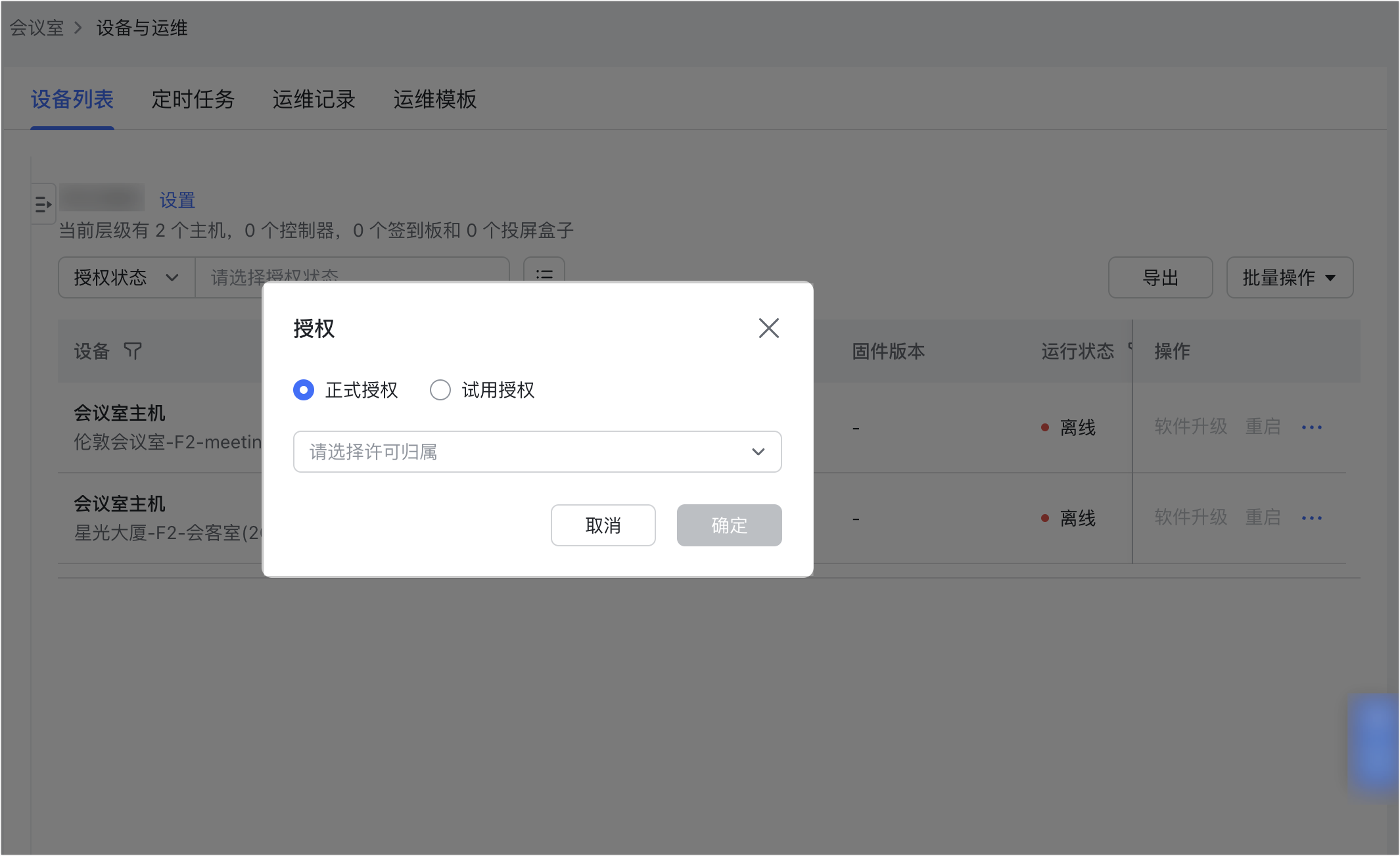Click the 导出 button
The width and height of the screenshot is (1400, 856).
click(1160, 277)
